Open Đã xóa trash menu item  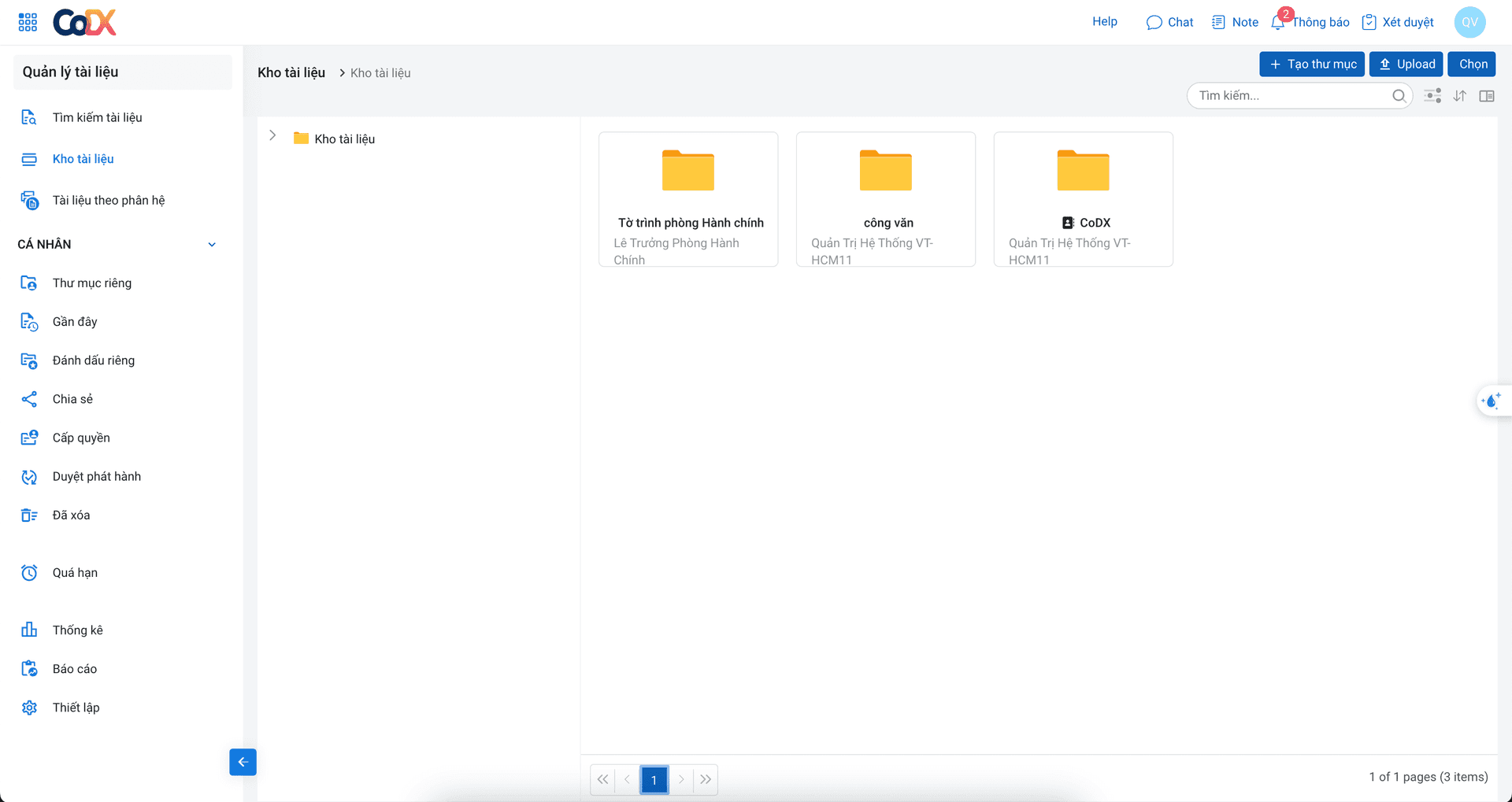click(71, 516)
